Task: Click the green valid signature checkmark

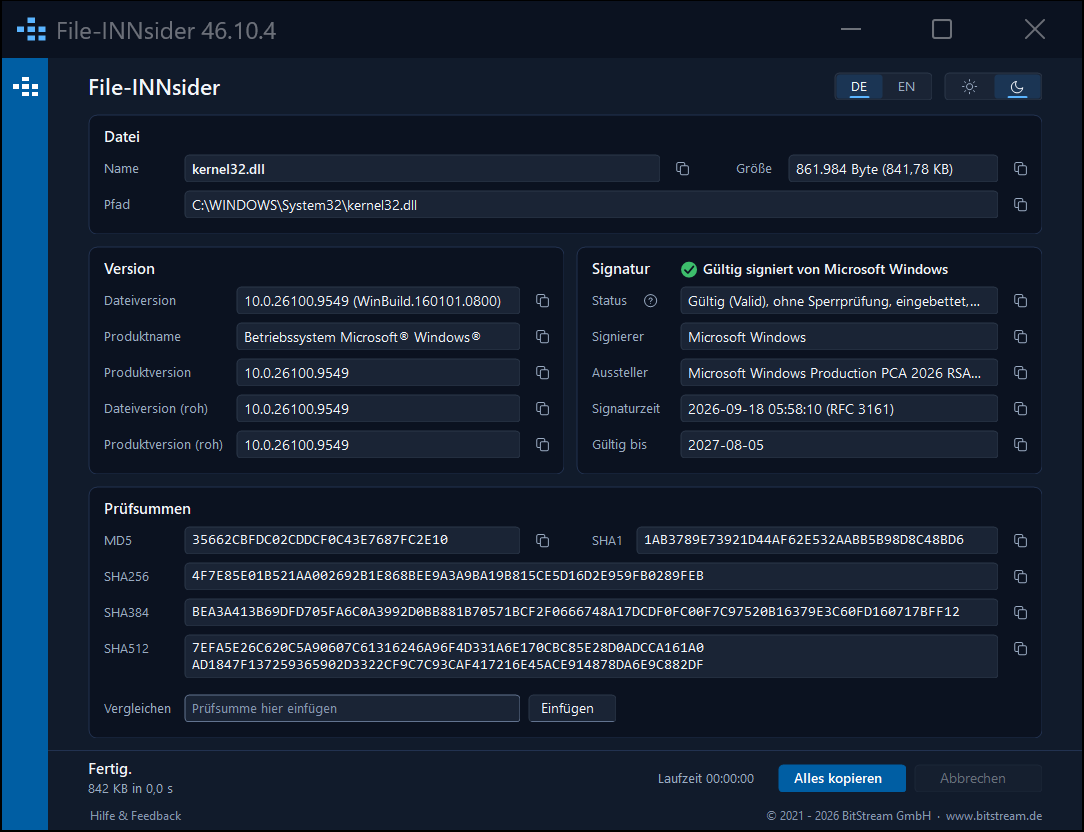Action: (x=689, y=270)
